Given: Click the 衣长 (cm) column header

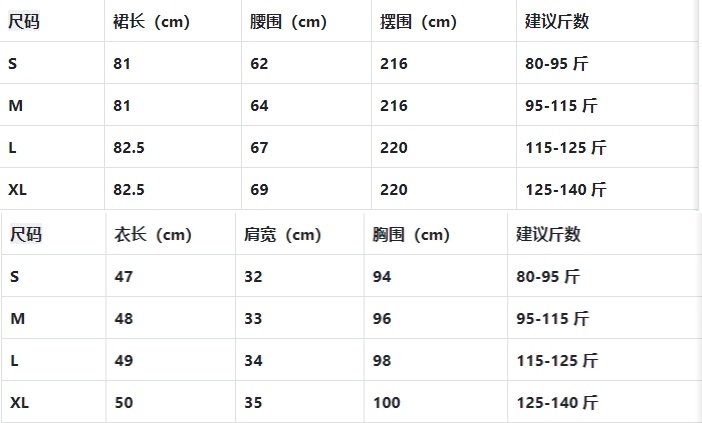Looking at the screenshot, I should pos(152,235).
